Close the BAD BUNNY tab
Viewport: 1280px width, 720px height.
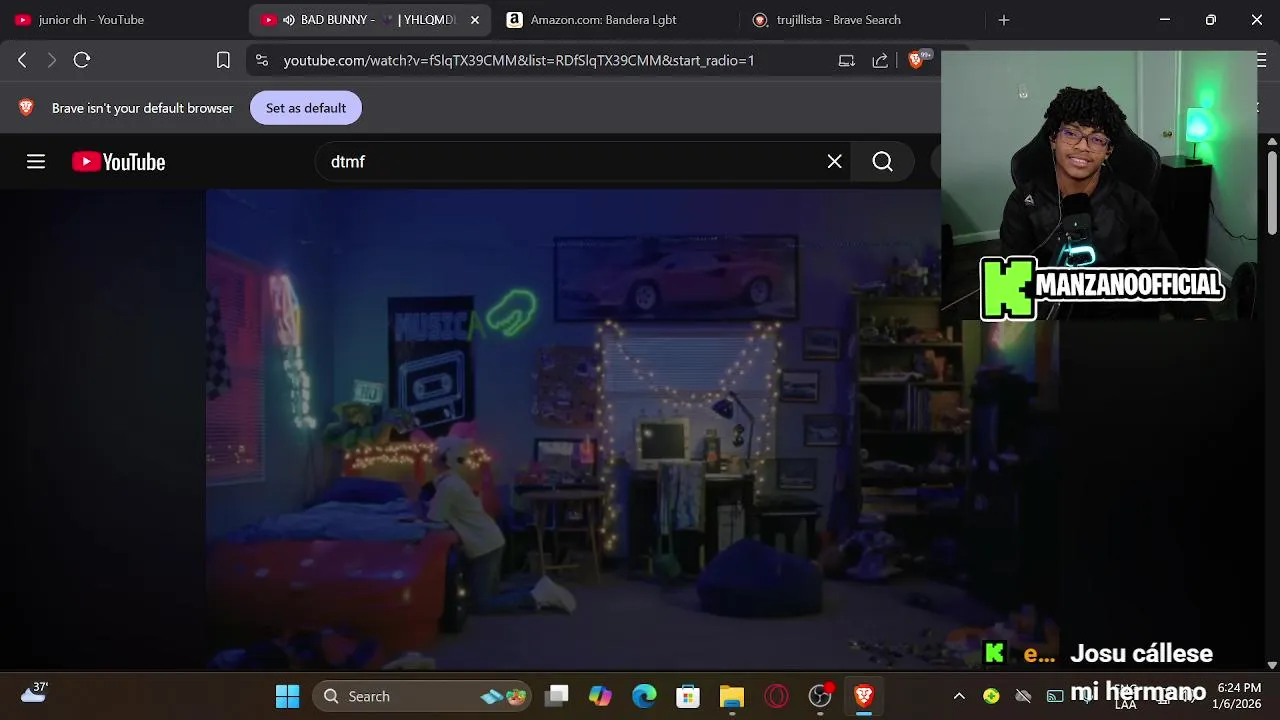tap(475, 20)
